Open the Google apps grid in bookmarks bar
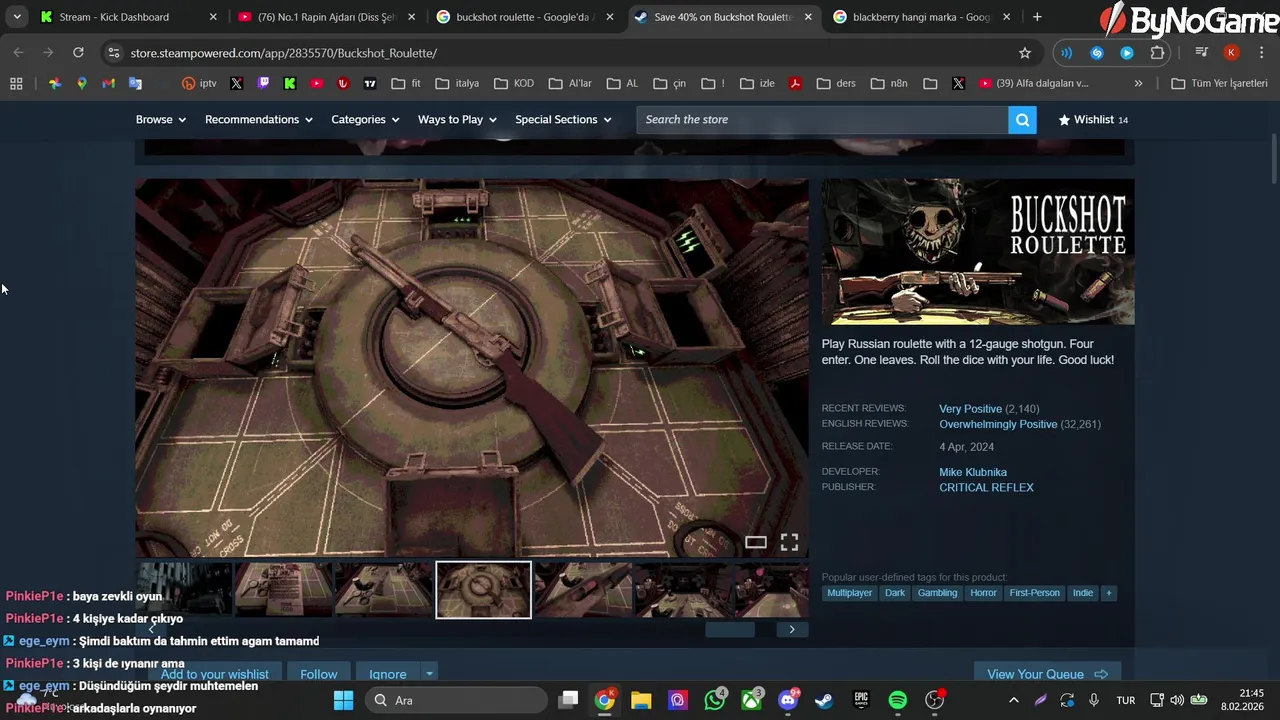The width and height of the screenshot is (1280, 720). (16, 84)
